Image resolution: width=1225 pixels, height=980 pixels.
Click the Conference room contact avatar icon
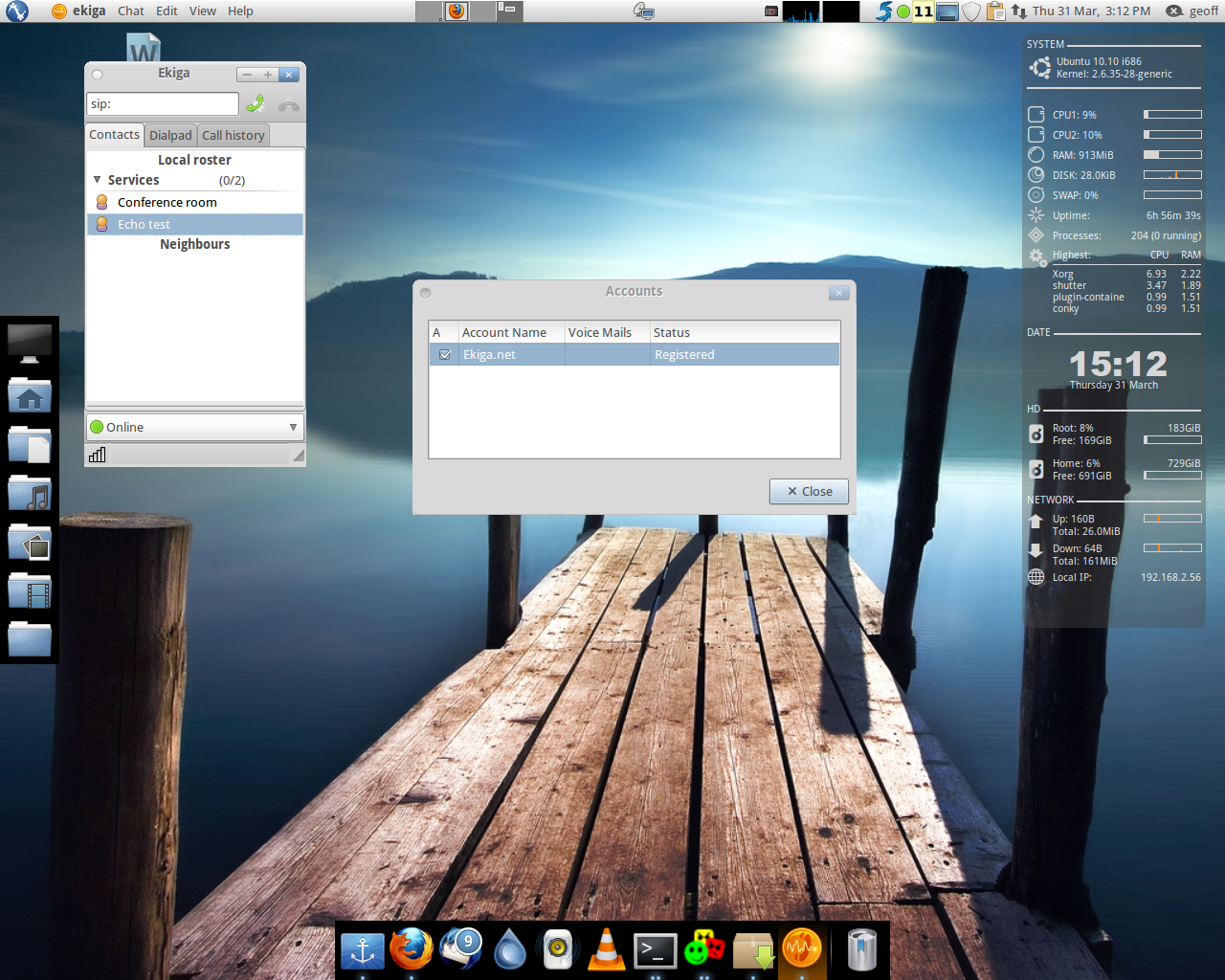[x=101, y=202]
